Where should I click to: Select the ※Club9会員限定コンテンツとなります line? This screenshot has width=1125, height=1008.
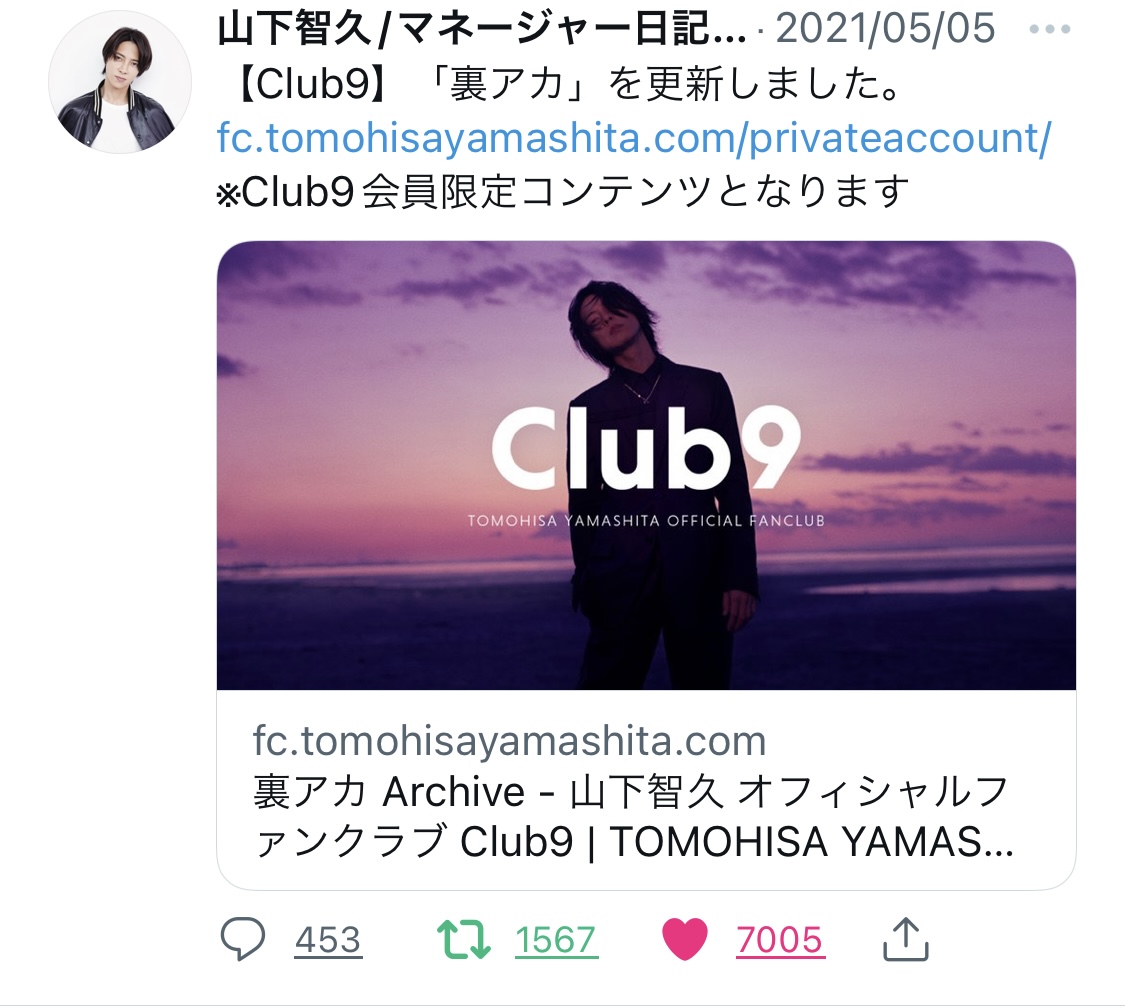[x=563, y=192]
